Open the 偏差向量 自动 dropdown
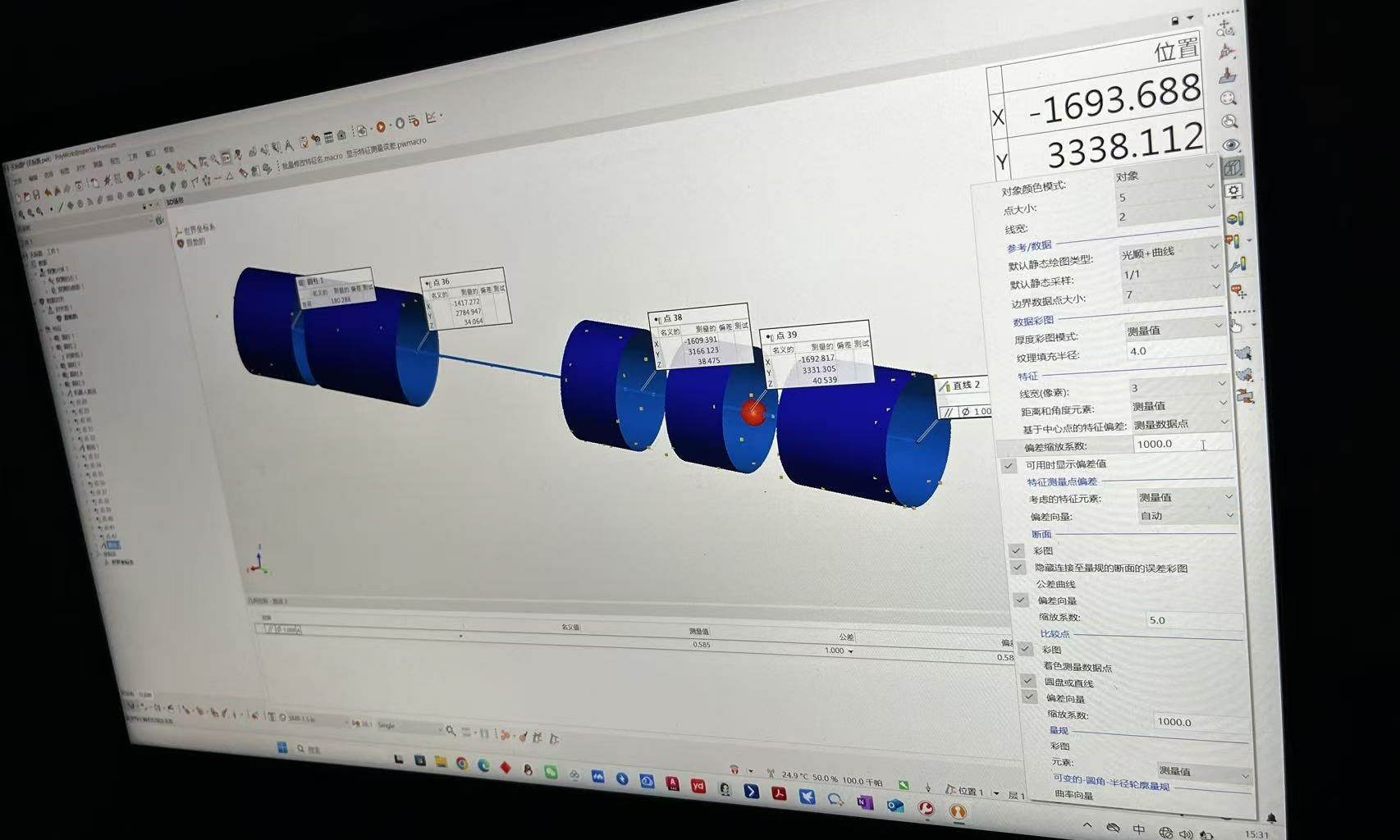1400x840 pixels. coord(1187,515)
